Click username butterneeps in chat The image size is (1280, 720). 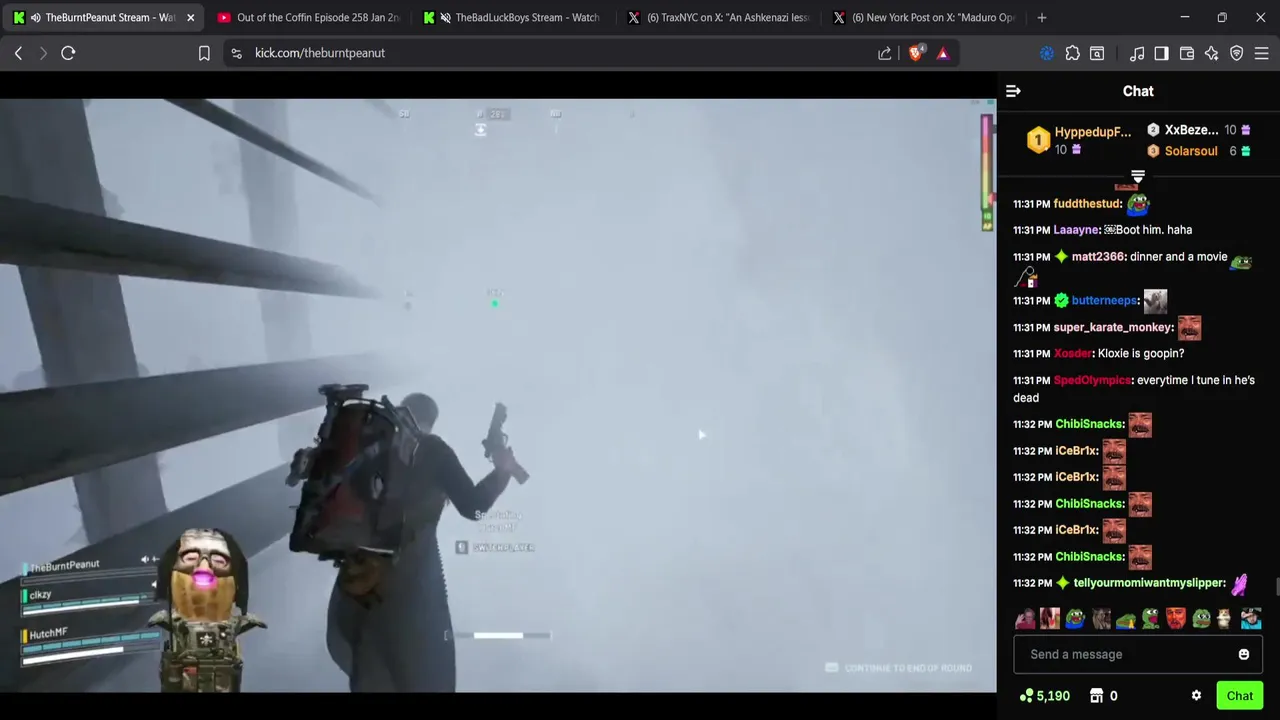point(1105,301)
